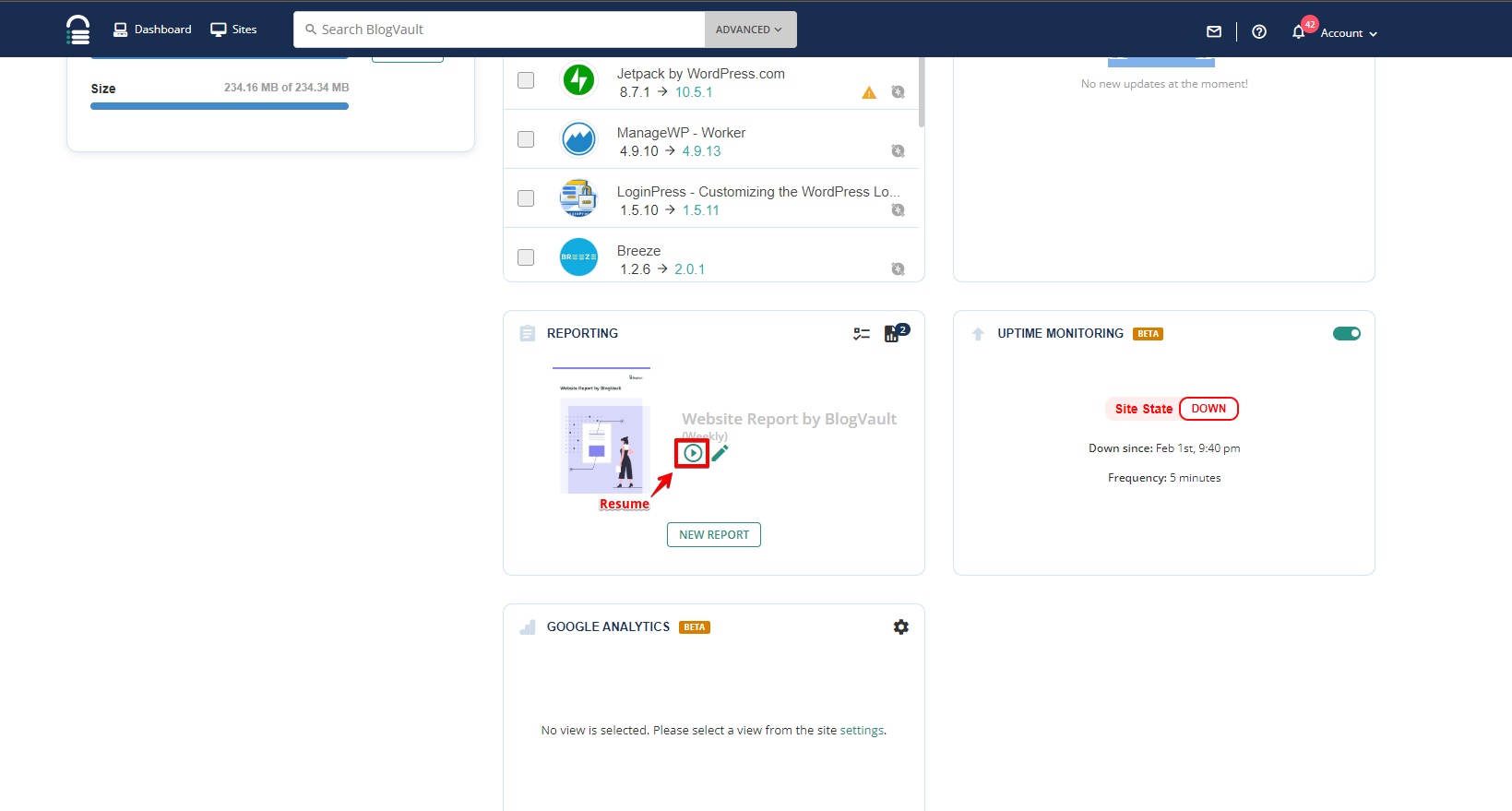The height and width of the screenshot is (811, 1512).
Task: Click the Google Analytics chart icon
Action: click(x=528, y=627)
